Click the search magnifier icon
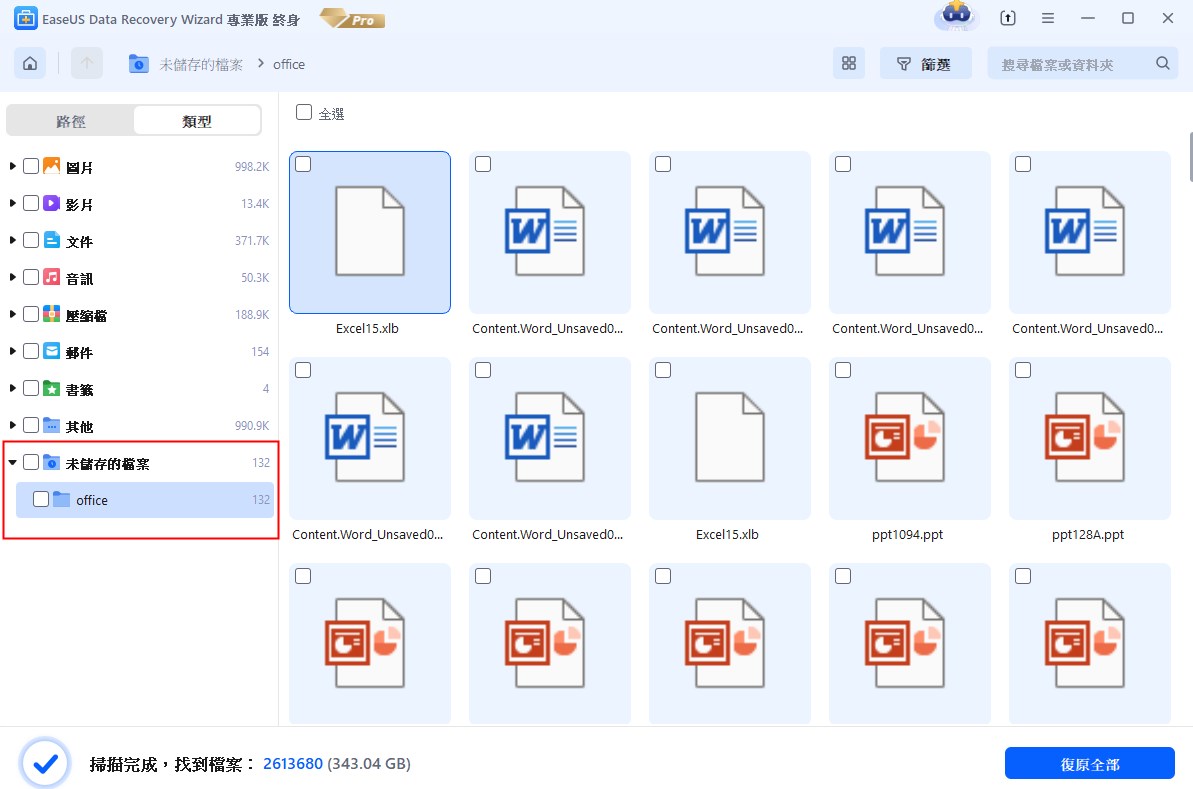Viewport: 1193px width, 789px height. (1162, 62)
